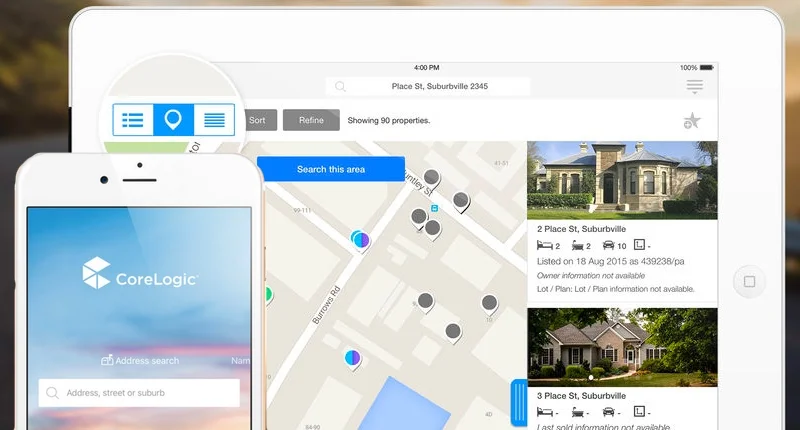Select the map pin view toggle
Viewport: 800px width, 430px height.
click(x=173, y=120)
